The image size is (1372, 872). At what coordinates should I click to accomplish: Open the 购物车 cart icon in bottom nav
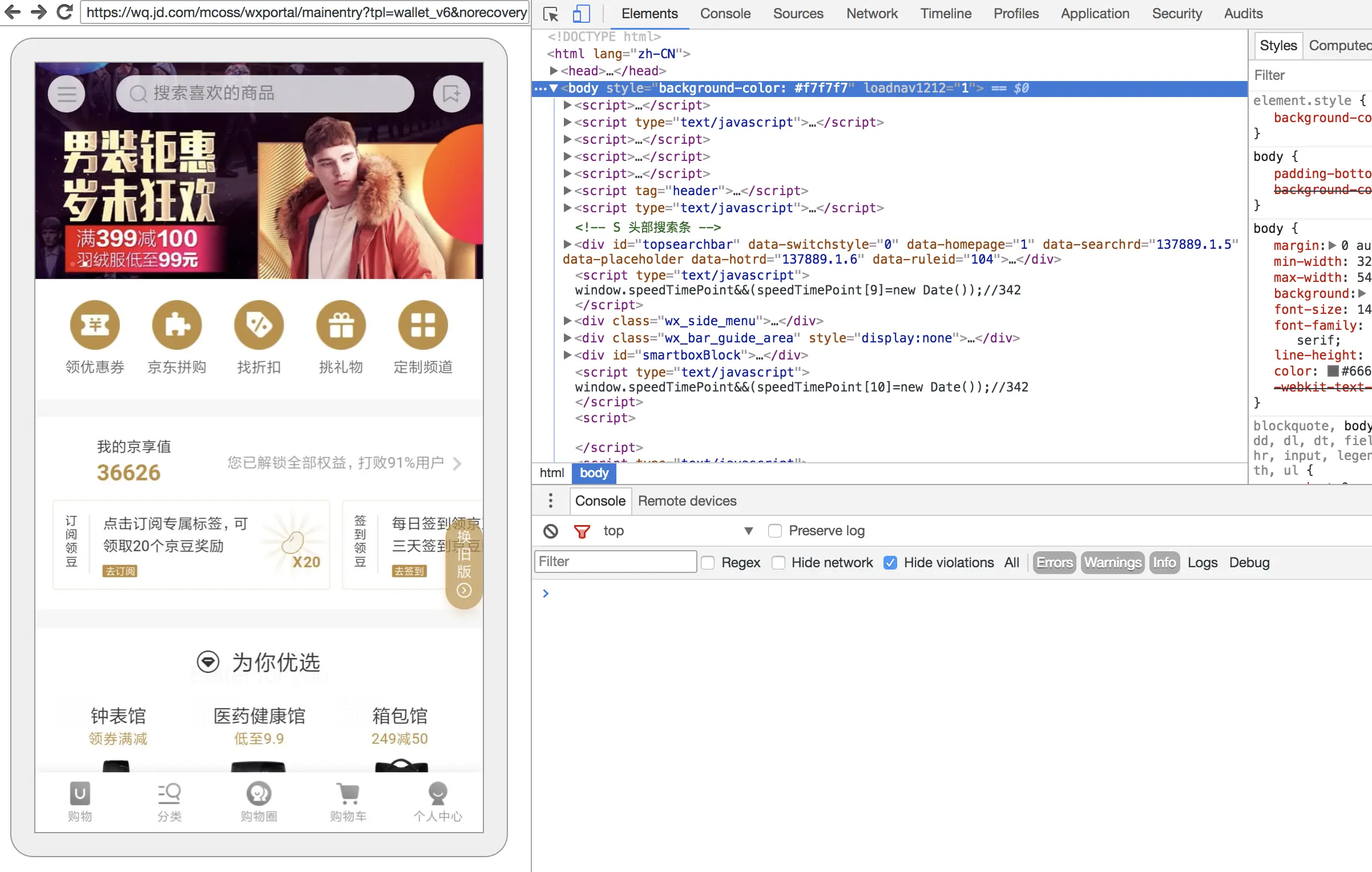tap(349, 793)
